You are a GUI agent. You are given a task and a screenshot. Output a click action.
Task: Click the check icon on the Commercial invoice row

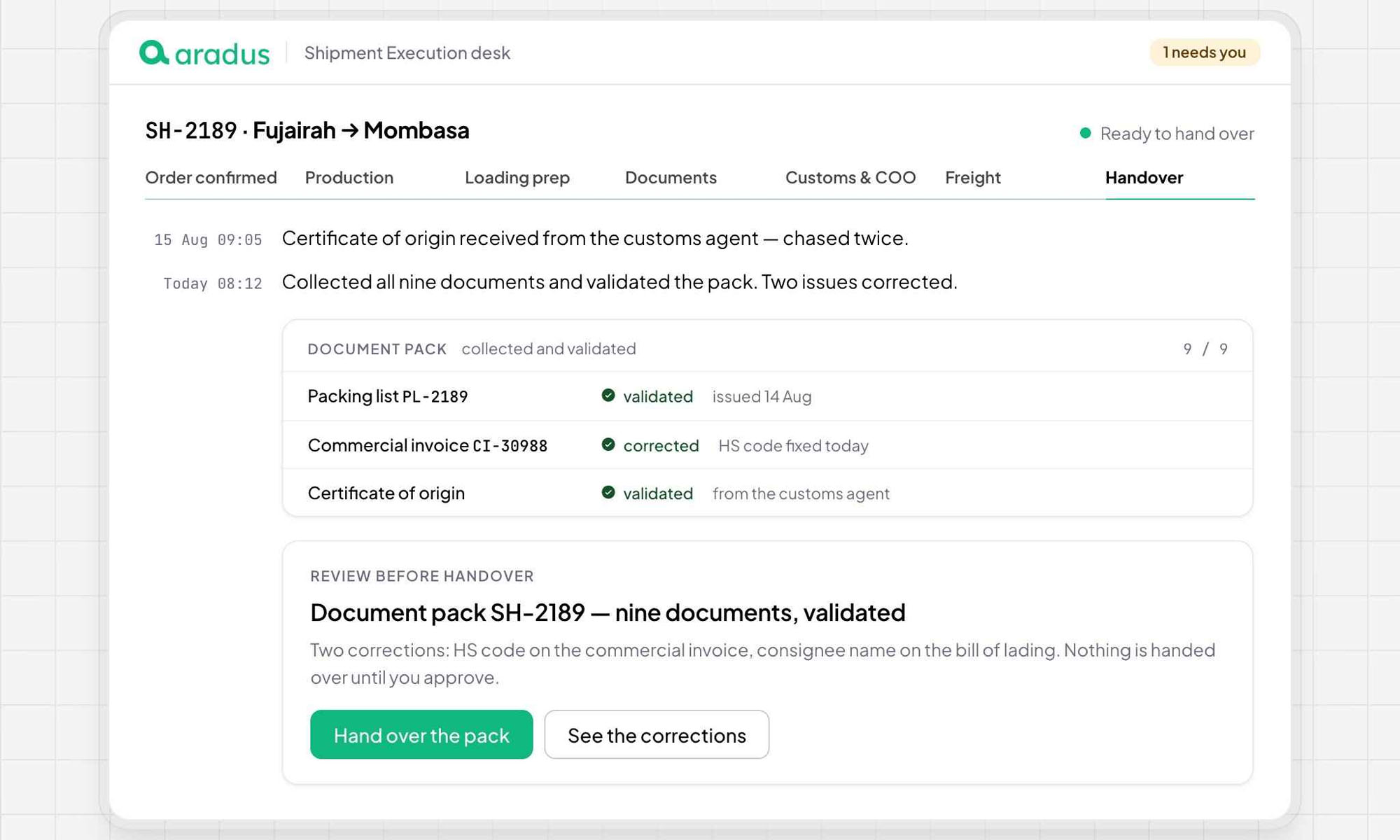pyautogui.click(x=608, y=444)
